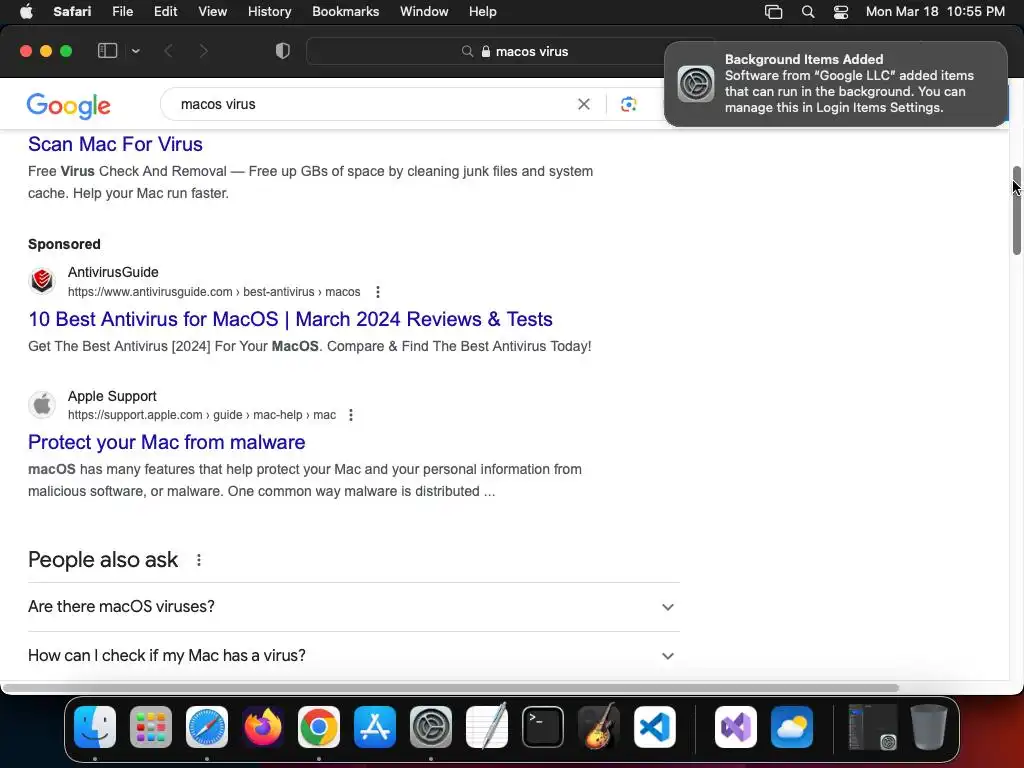Click the horizontal page scrollbar
The width and height of the screenshot is (1024, 768).
451,688
